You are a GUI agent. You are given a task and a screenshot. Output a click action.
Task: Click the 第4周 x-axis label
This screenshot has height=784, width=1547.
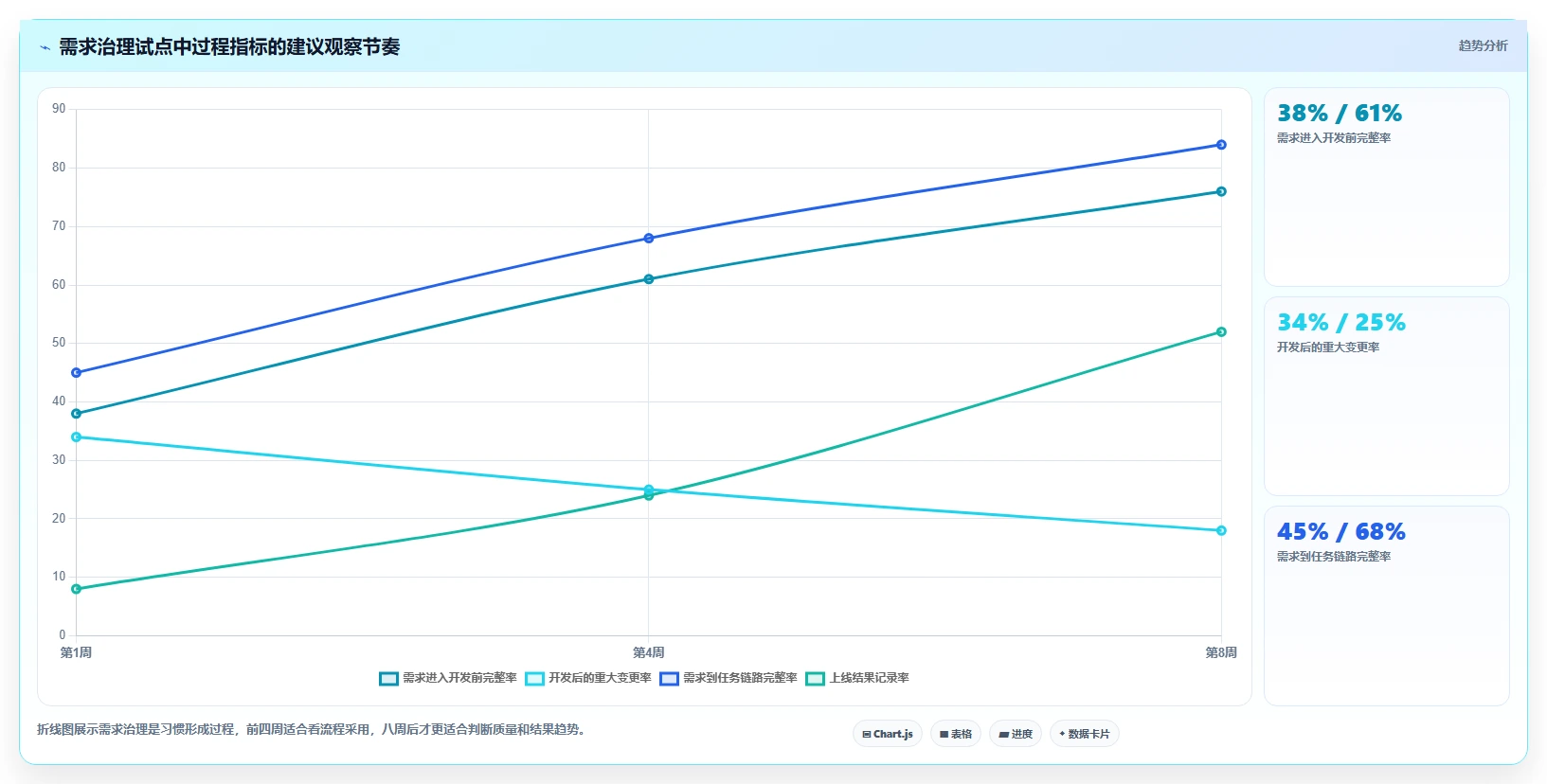pyautogui.click(x=649, y=653)
